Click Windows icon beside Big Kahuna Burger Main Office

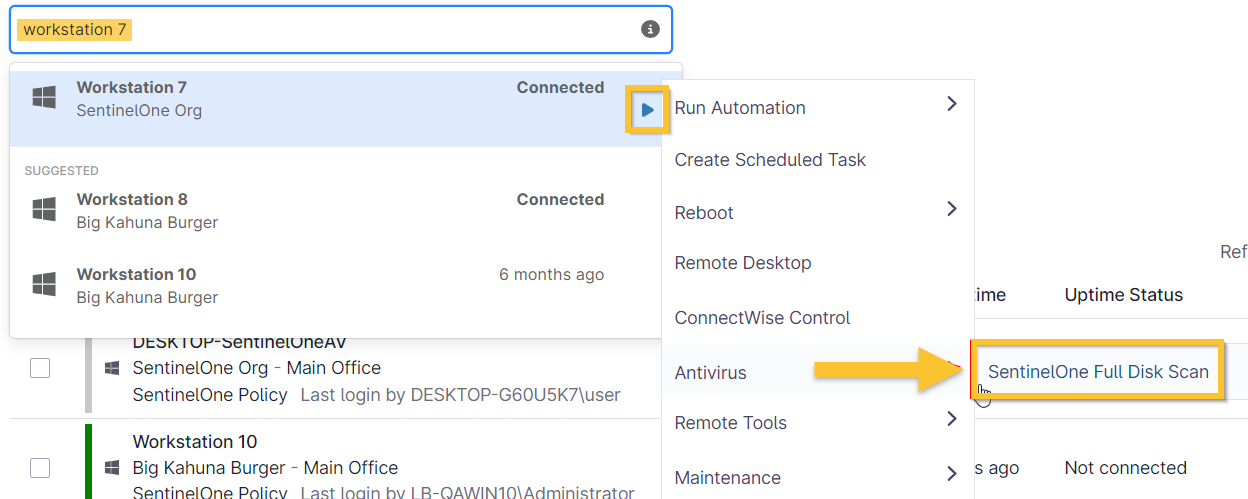112,468
